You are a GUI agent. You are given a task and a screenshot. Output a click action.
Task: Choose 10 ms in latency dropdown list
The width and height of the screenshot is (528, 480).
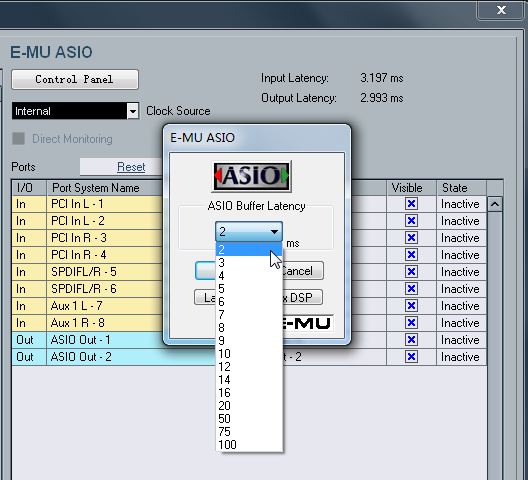(249, 353)
